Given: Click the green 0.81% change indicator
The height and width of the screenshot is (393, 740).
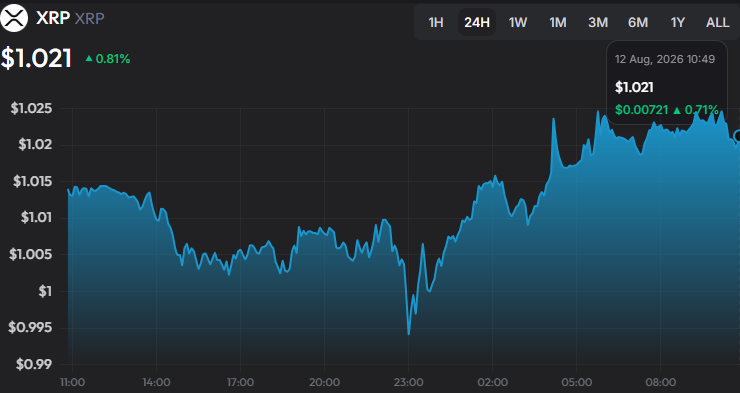Looking at the screenshot, I should click(x=108, y=59).
